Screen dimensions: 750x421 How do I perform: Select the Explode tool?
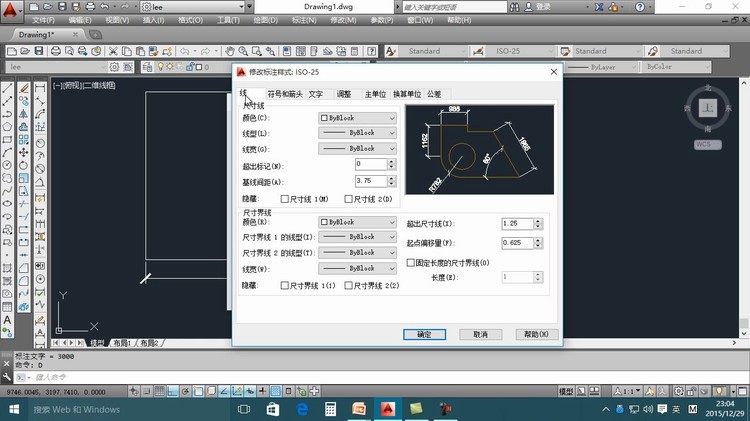[23, 306]
